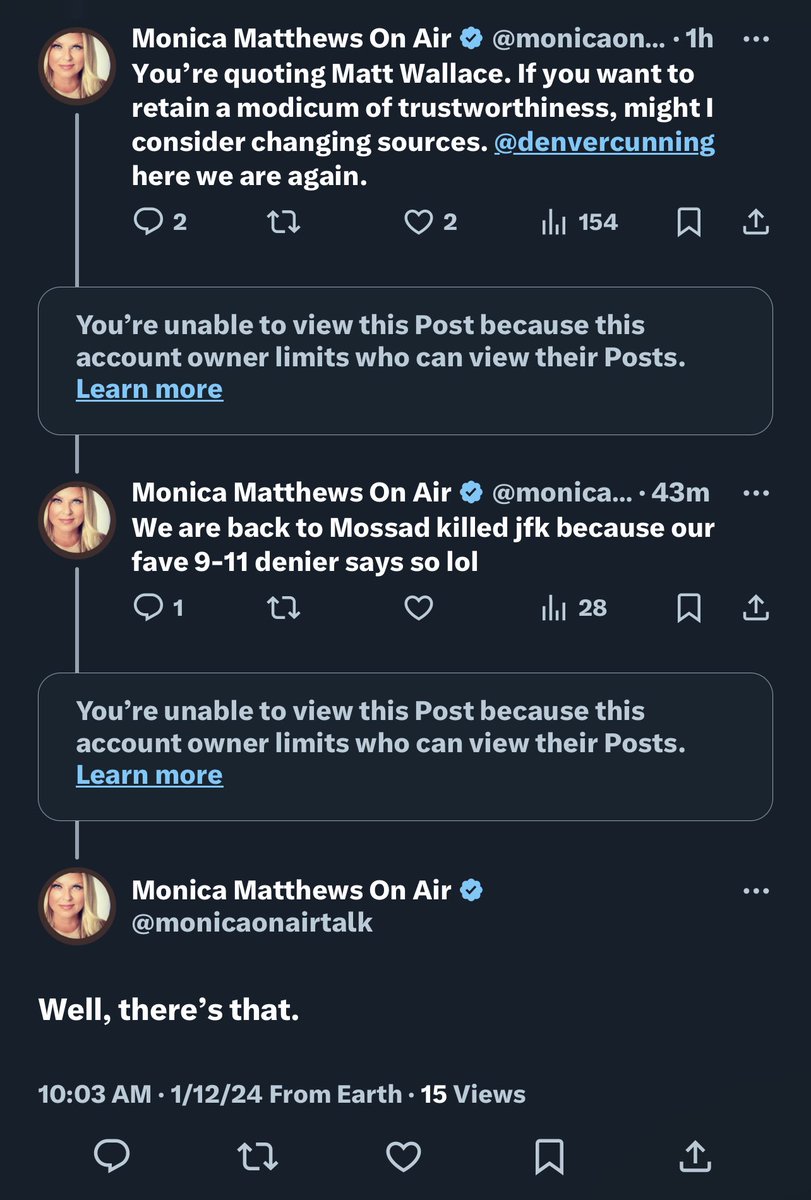Repost the Mossad jfk post

point(284,607)
